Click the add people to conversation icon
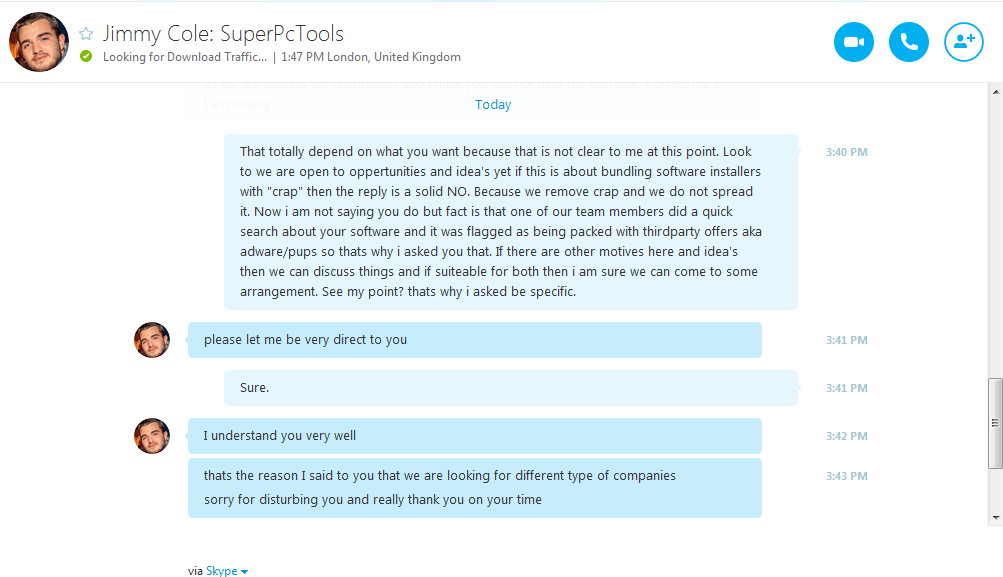This screenshot has height=577, width=1003. pos(963,42)
